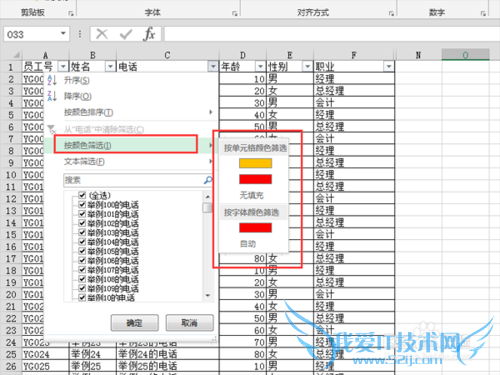Open the 员工号 column filter dropdown
The width and height of the screenshot is (500, 375).
click(63, 67)
